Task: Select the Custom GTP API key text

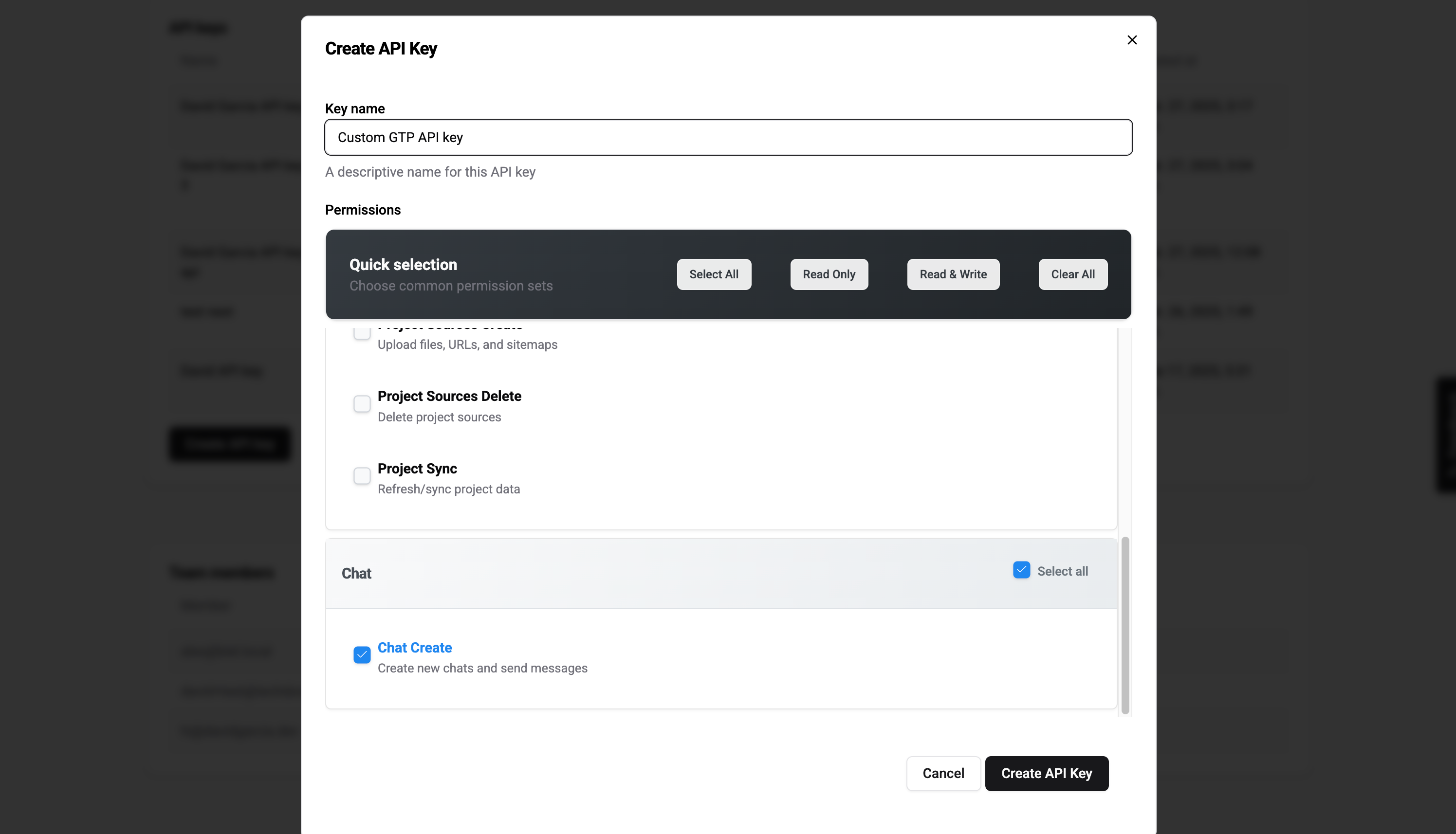Action: [x=400, y=138]
